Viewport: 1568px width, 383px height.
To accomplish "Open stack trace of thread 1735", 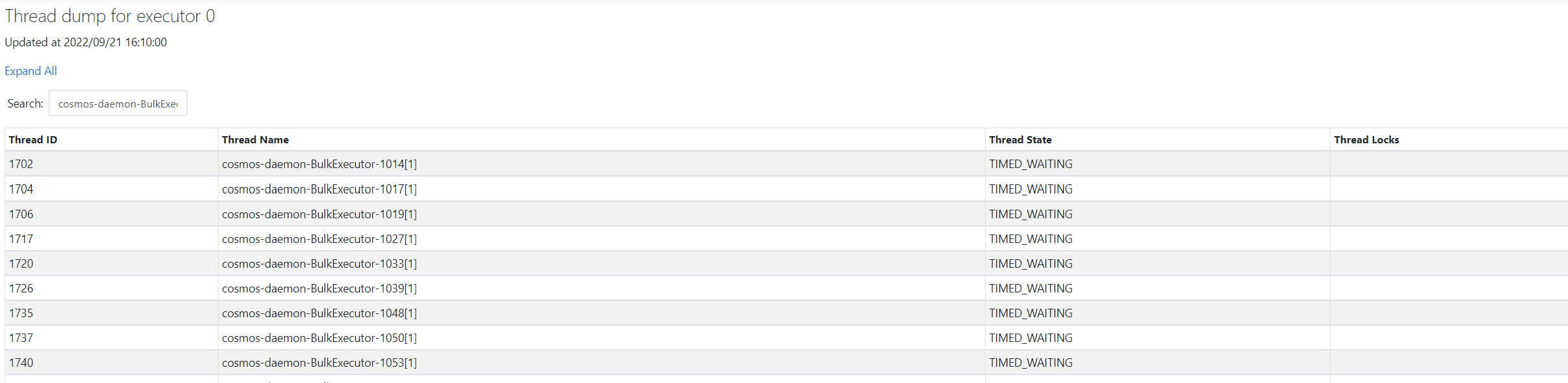I will pos(319,313).
